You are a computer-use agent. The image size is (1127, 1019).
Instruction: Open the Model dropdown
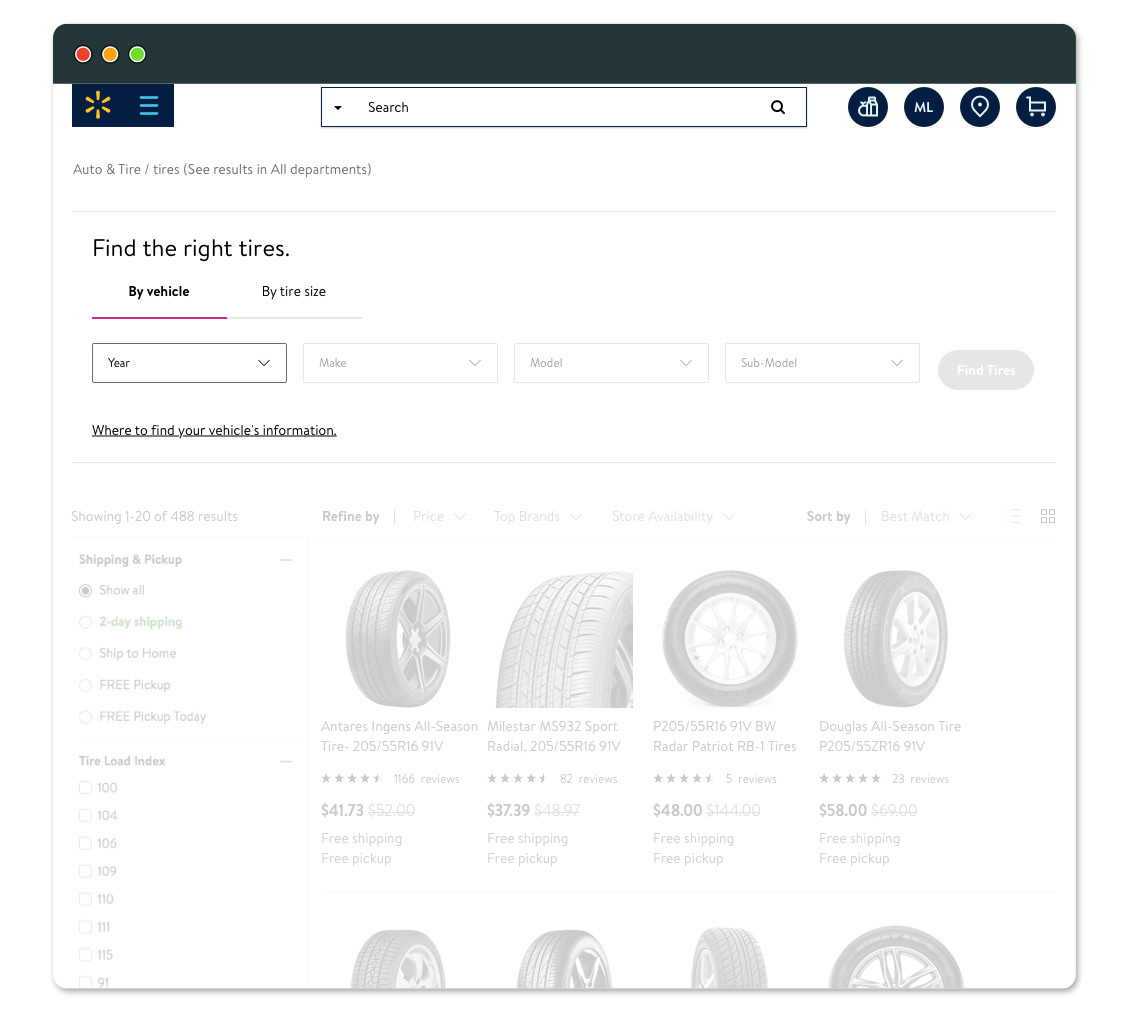(x=611, y=363)
